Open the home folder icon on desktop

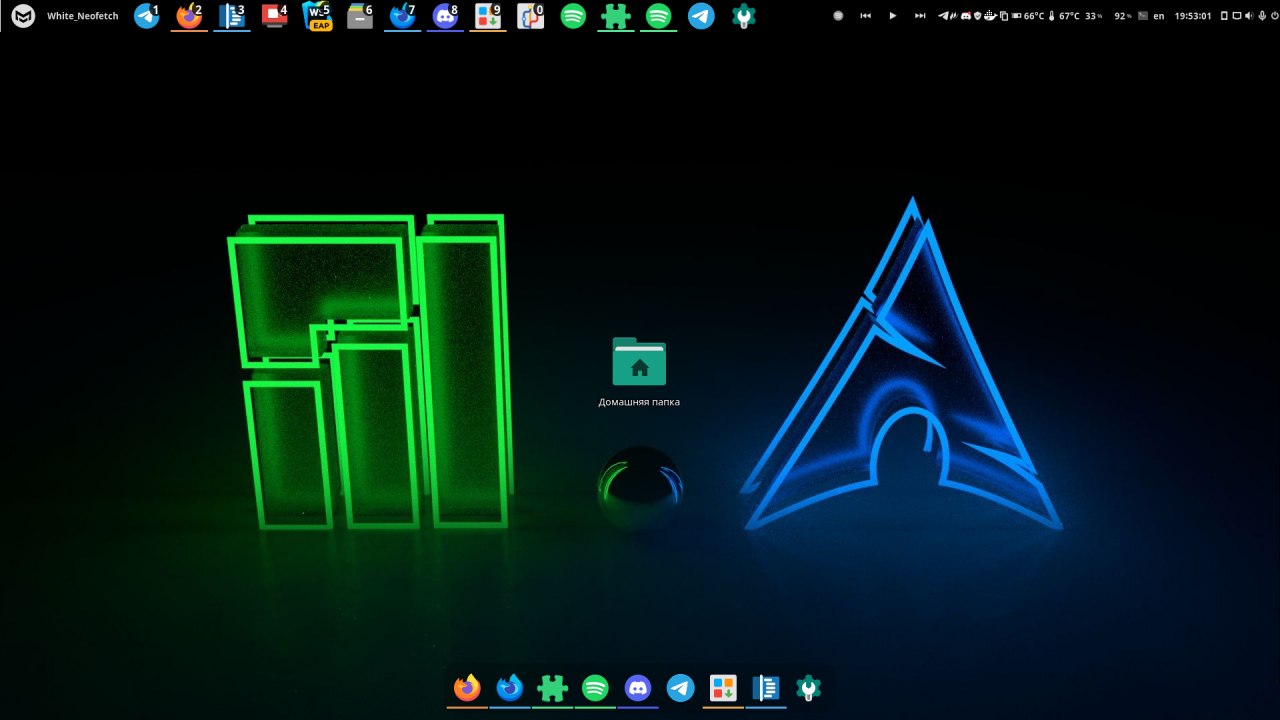pos(639,361)
